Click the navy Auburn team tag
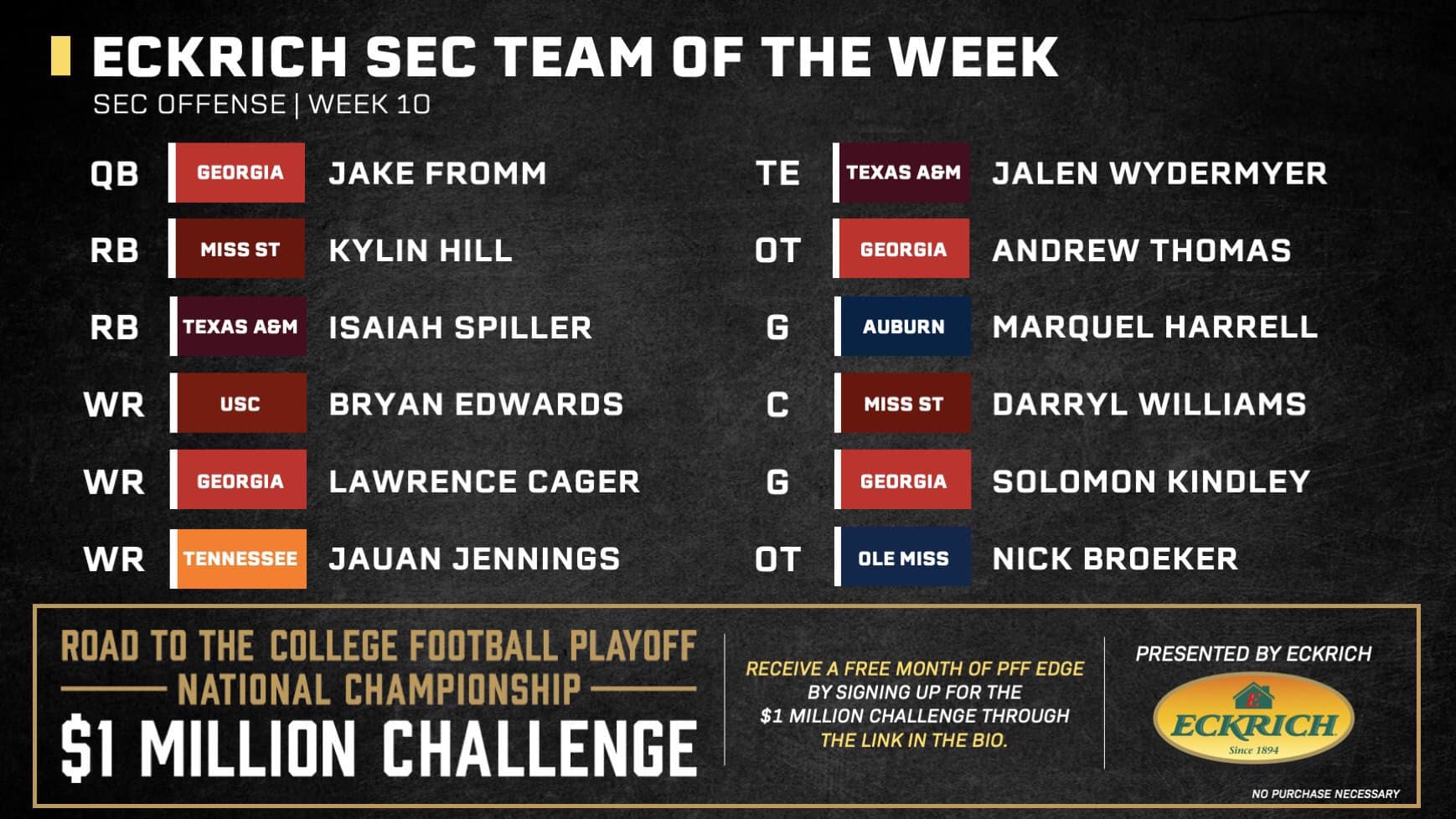Image resolution: width=1456 pixels, height=819 pixels. (903, 327)
